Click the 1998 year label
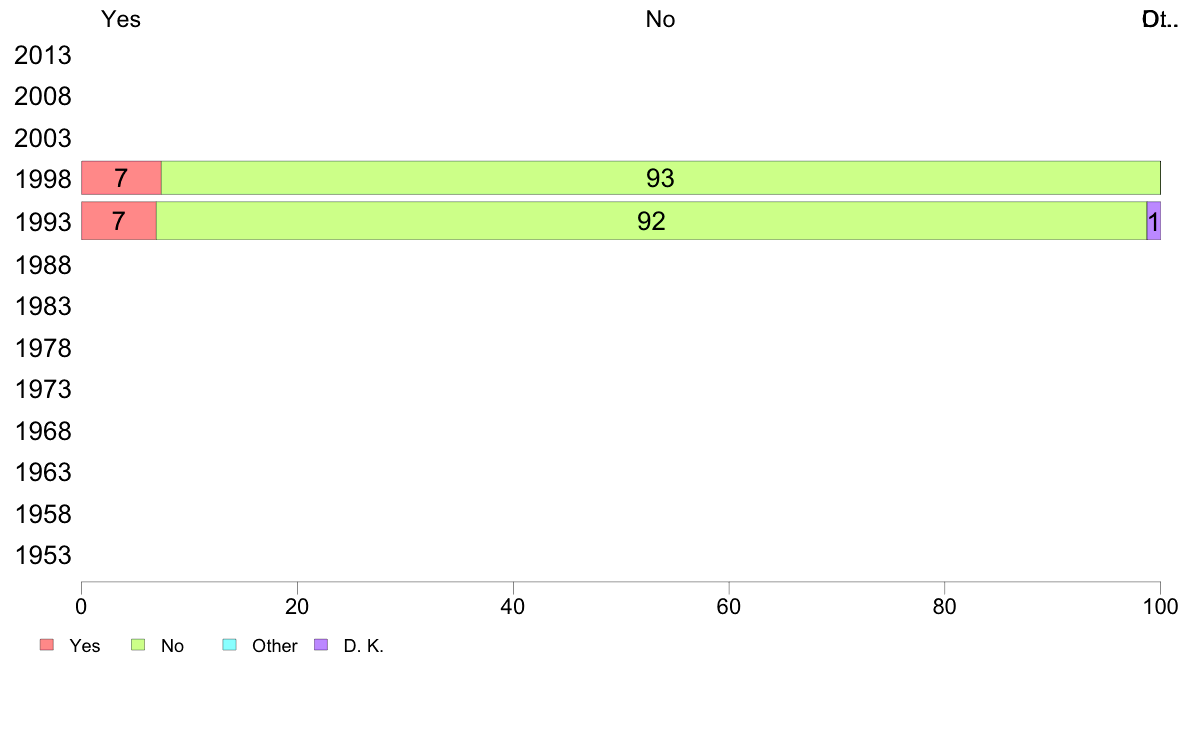 pos(43,180)
